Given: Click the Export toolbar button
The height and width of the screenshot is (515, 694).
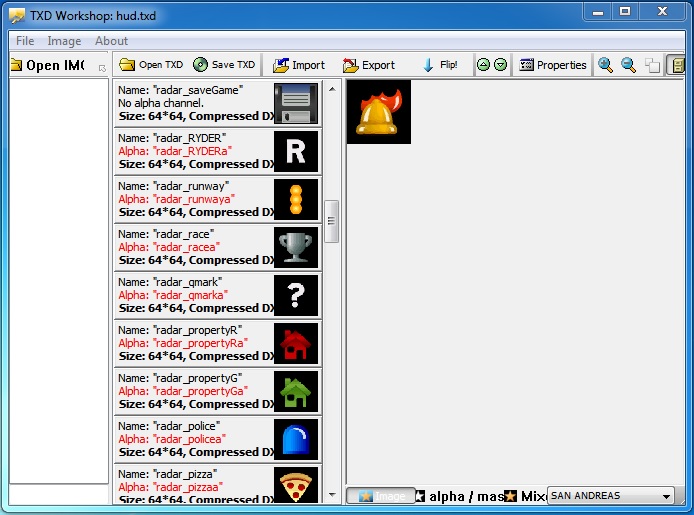Looking at the screenshot, I should pos(369,65).
